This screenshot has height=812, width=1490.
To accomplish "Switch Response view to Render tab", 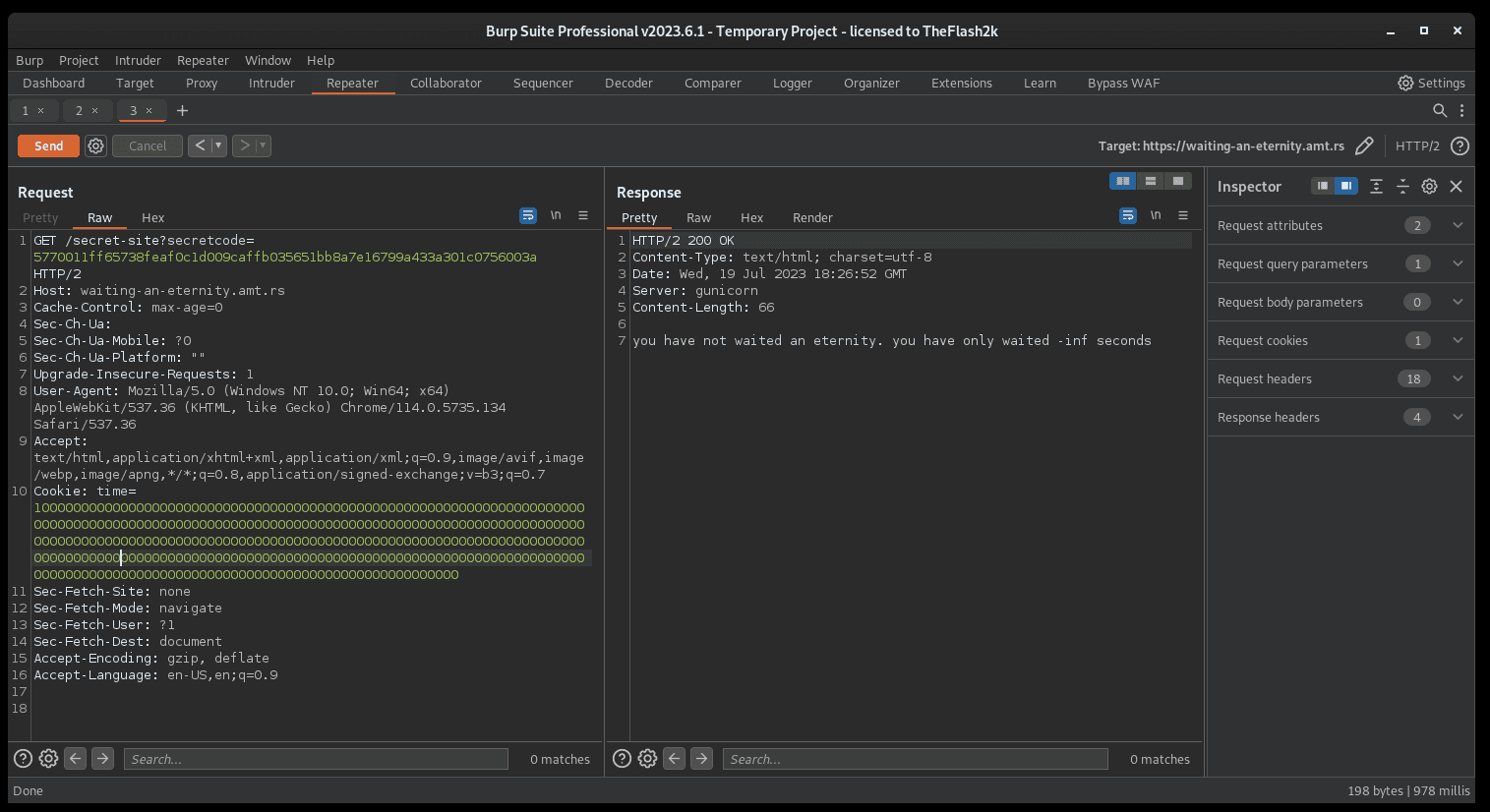I will pyautogui.click(x=812, y=217).
